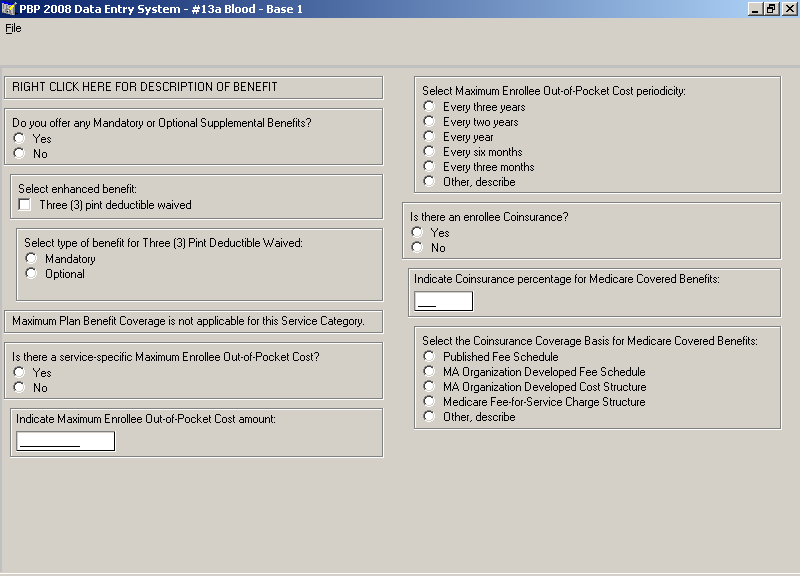Select Other, describe under Coinsurance Coverage Basis
This screenshot has width=800, height=576.
tap(430, 416)
